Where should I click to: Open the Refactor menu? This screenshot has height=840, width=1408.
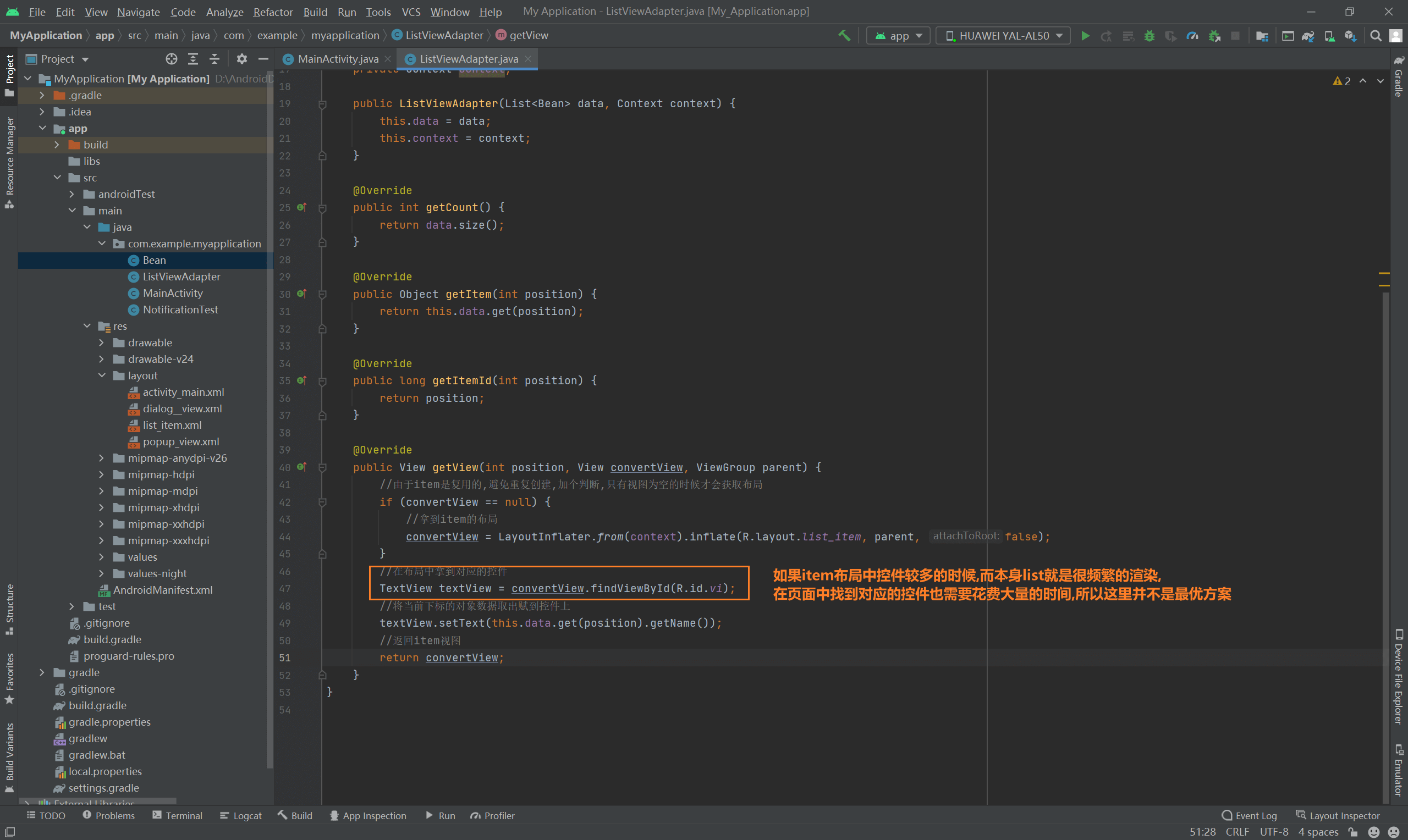tap(272, 12)
